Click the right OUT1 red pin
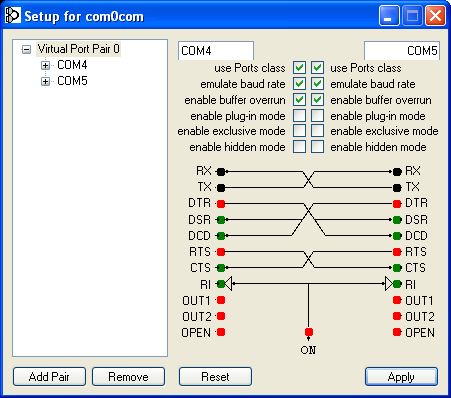The height and width of the screenshot is (398, 451). coord(397,300)
